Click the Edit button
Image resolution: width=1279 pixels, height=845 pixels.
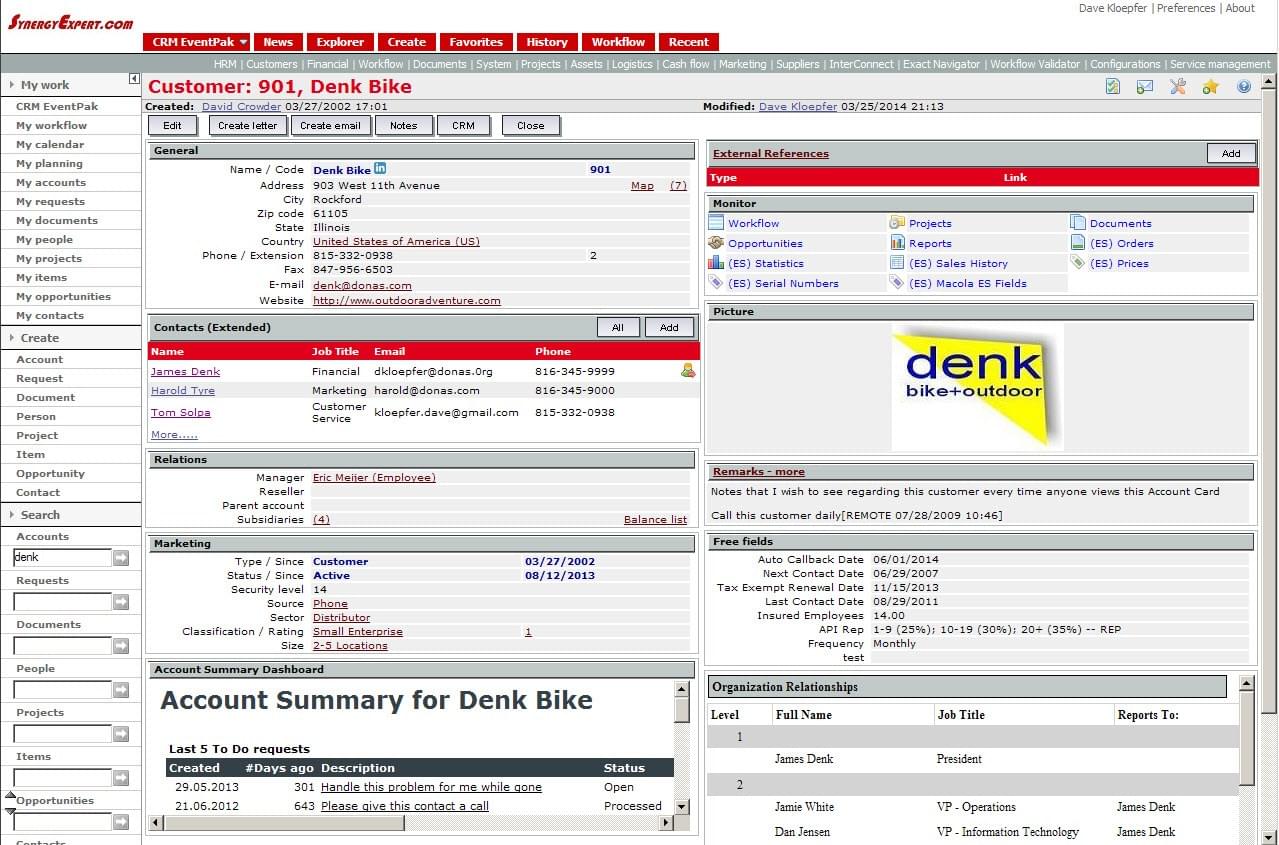click(173, 126)
